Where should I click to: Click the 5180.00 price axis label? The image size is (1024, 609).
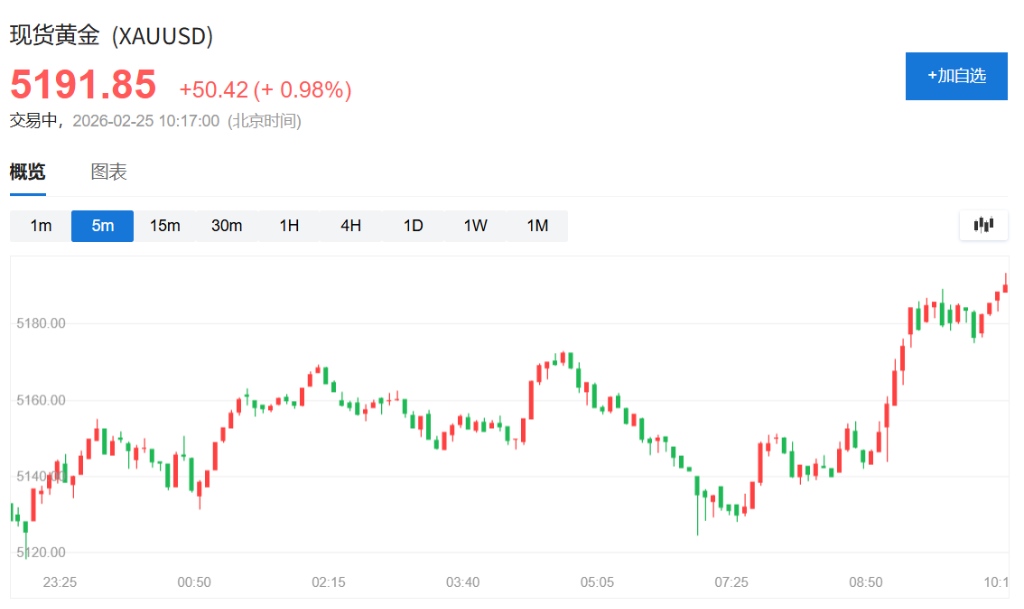pyautogui.click(x=41, y=324)
